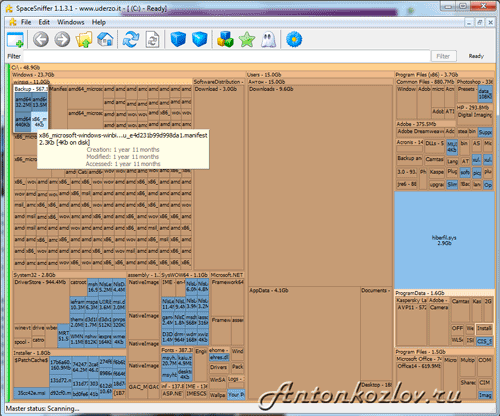
Task: Click the folder up-level icon
Action: point(84,40)
